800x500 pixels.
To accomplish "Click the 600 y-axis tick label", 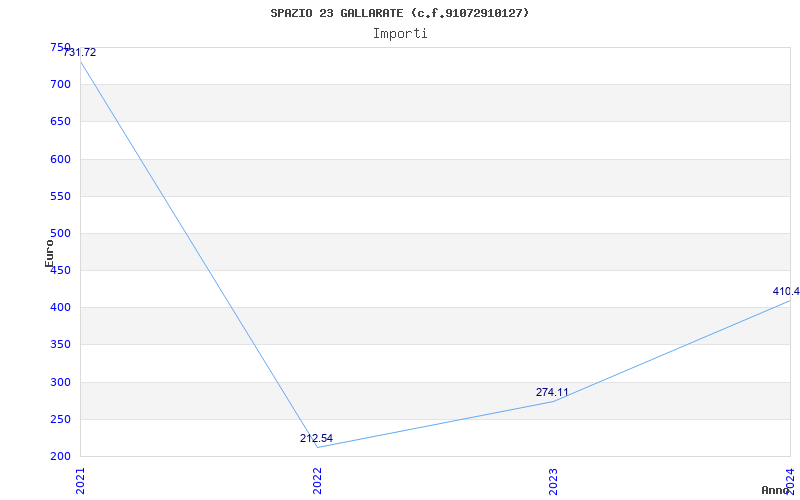I will coord(60,159).
